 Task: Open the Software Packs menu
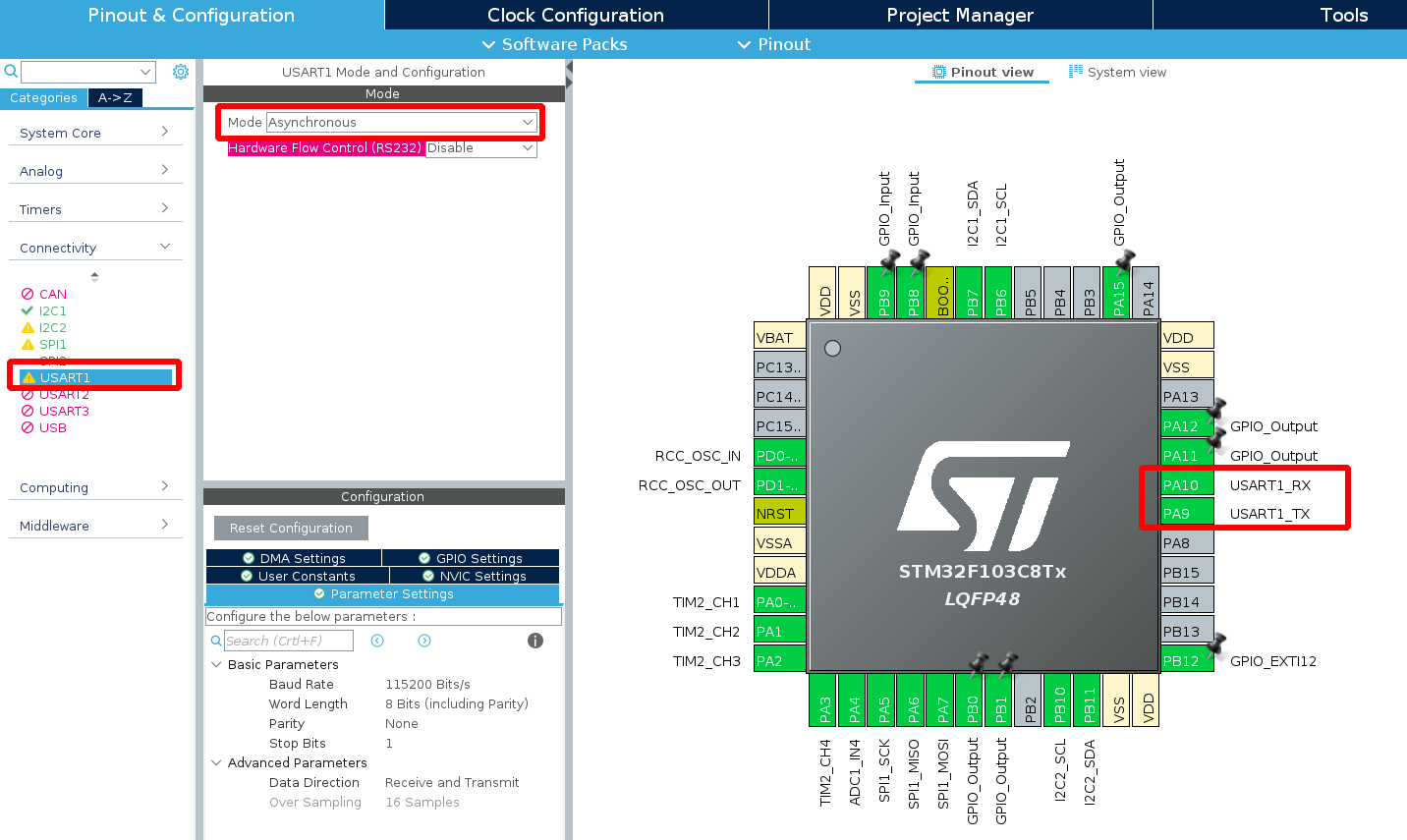[554, 44]
